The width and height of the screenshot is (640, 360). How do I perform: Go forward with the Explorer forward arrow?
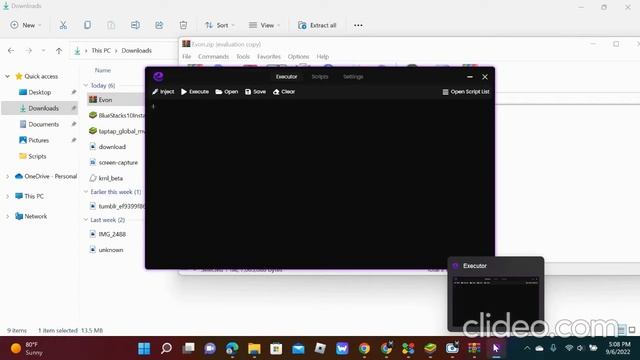(x=29, y=51)
